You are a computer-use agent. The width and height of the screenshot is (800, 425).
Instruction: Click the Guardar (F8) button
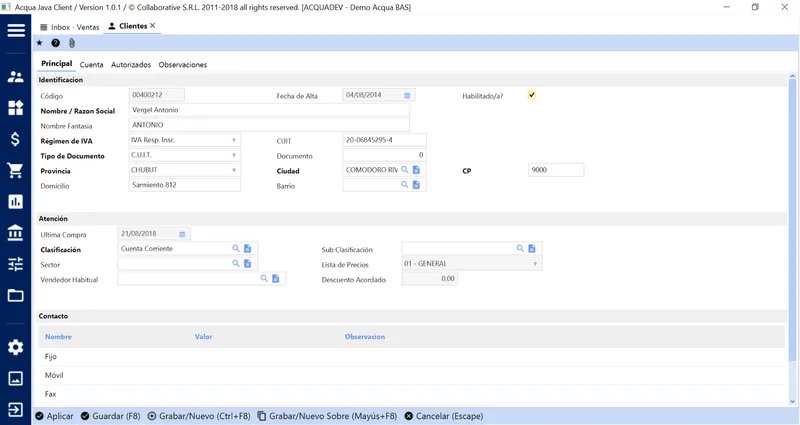click(x=111, y=416)
